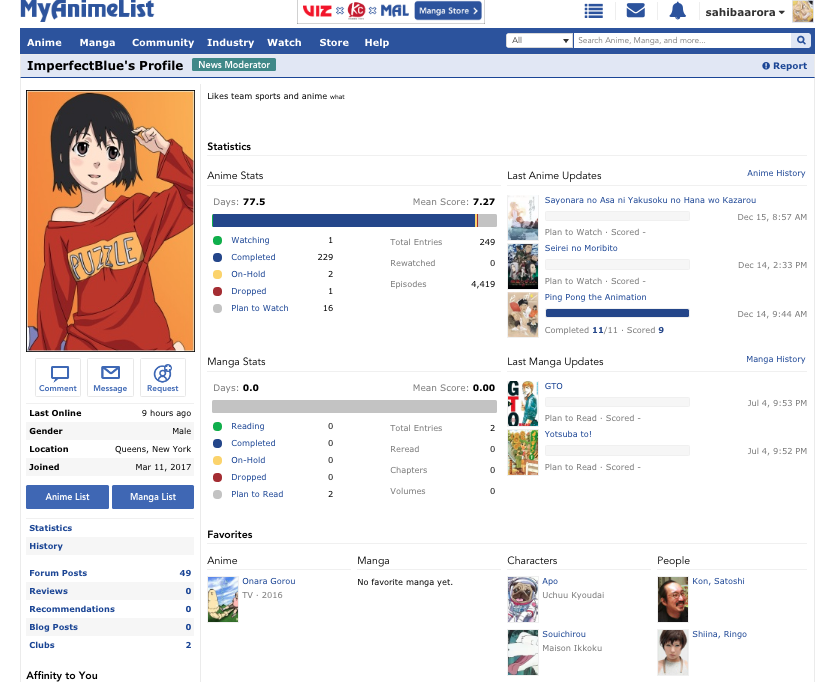
Task: Open Plan to Read list link
Action: click(257, 495)
